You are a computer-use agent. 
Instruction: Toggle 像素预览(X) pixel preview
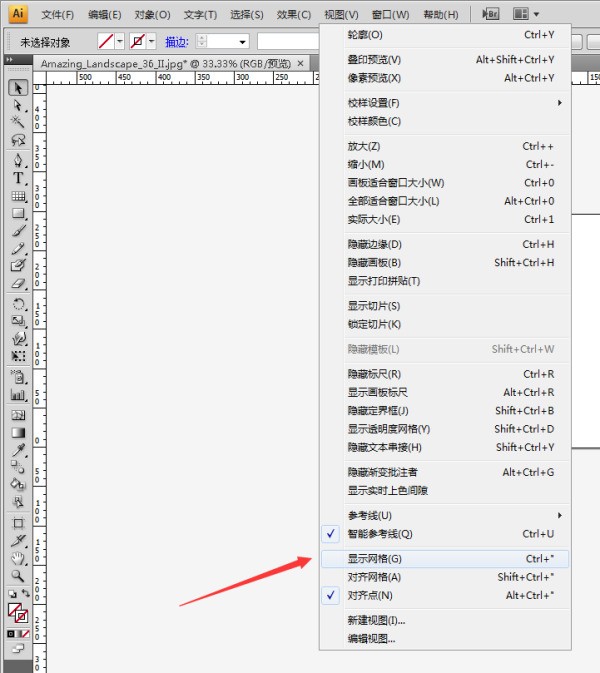pos(445,78)
